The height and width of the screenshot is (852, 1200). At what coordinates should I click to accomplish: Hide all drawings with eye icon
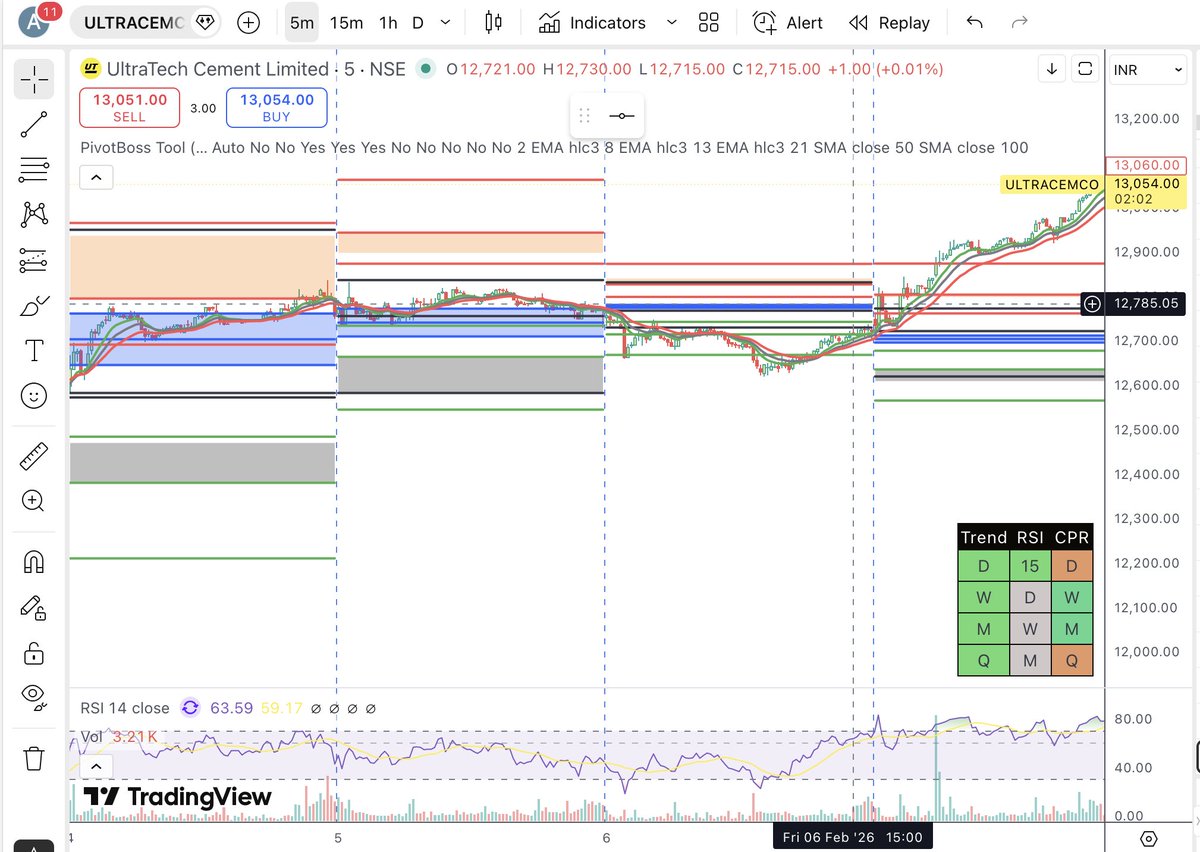coord(34,695)
